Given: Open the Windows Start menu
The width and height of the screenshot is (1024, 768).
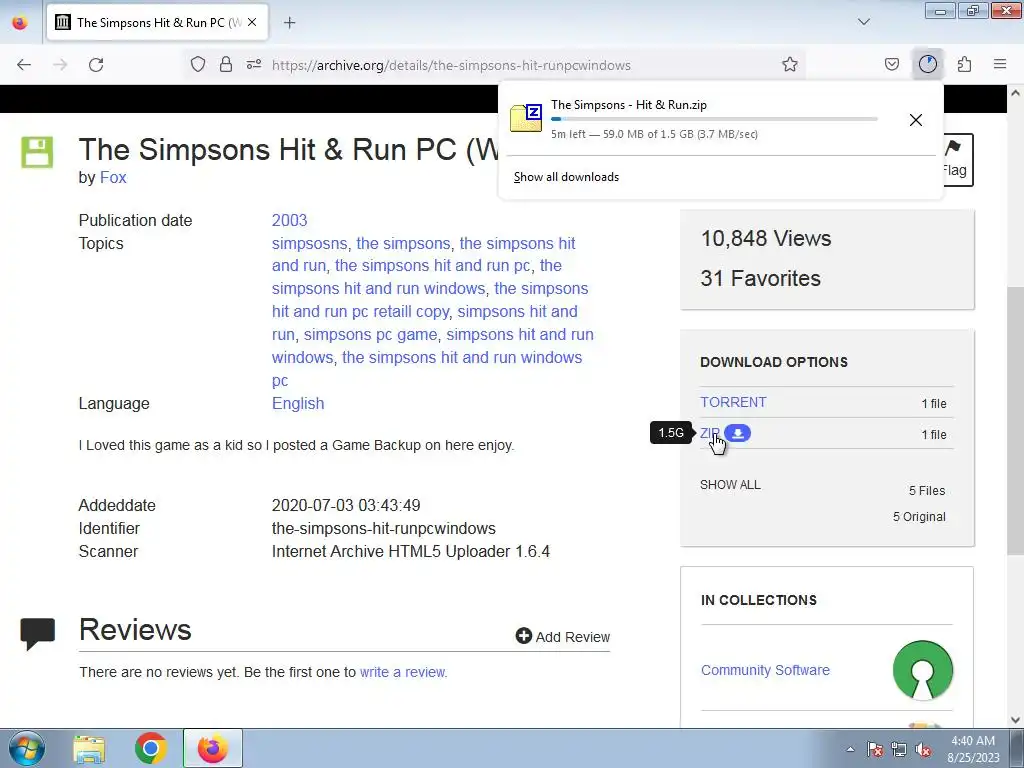Looking at the screenshot, I should click(x=27, y=748).
